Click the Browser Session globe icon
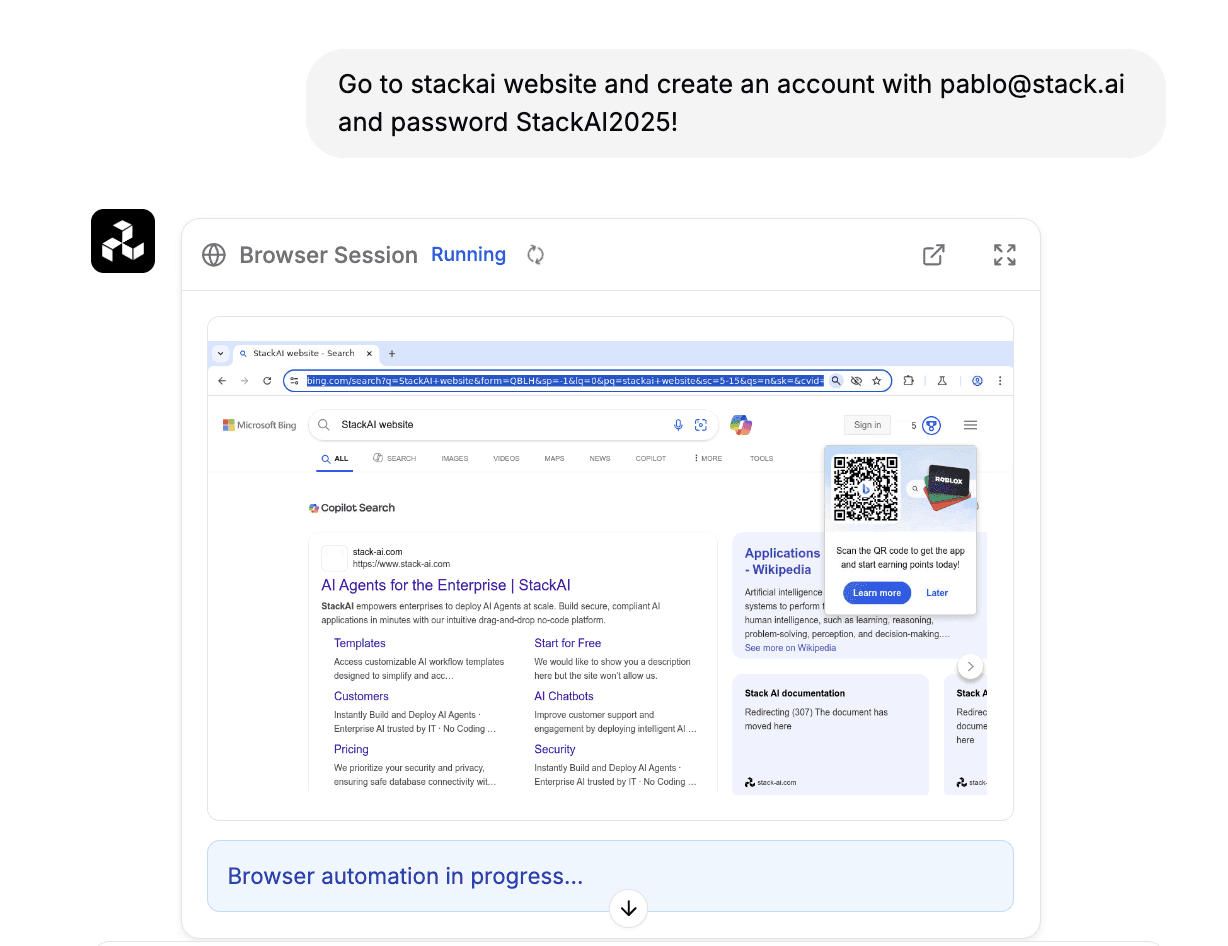This screenshot has height=946, width=1228. [214, 255]
